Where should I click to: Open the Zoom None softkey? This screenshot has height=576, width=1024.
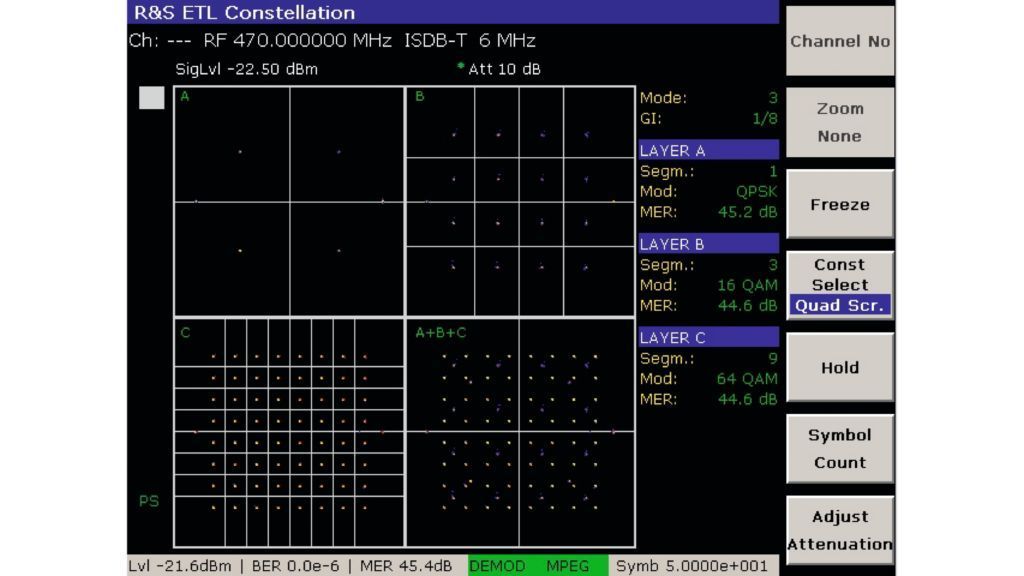pyautogui.click(x=839, y=122)
